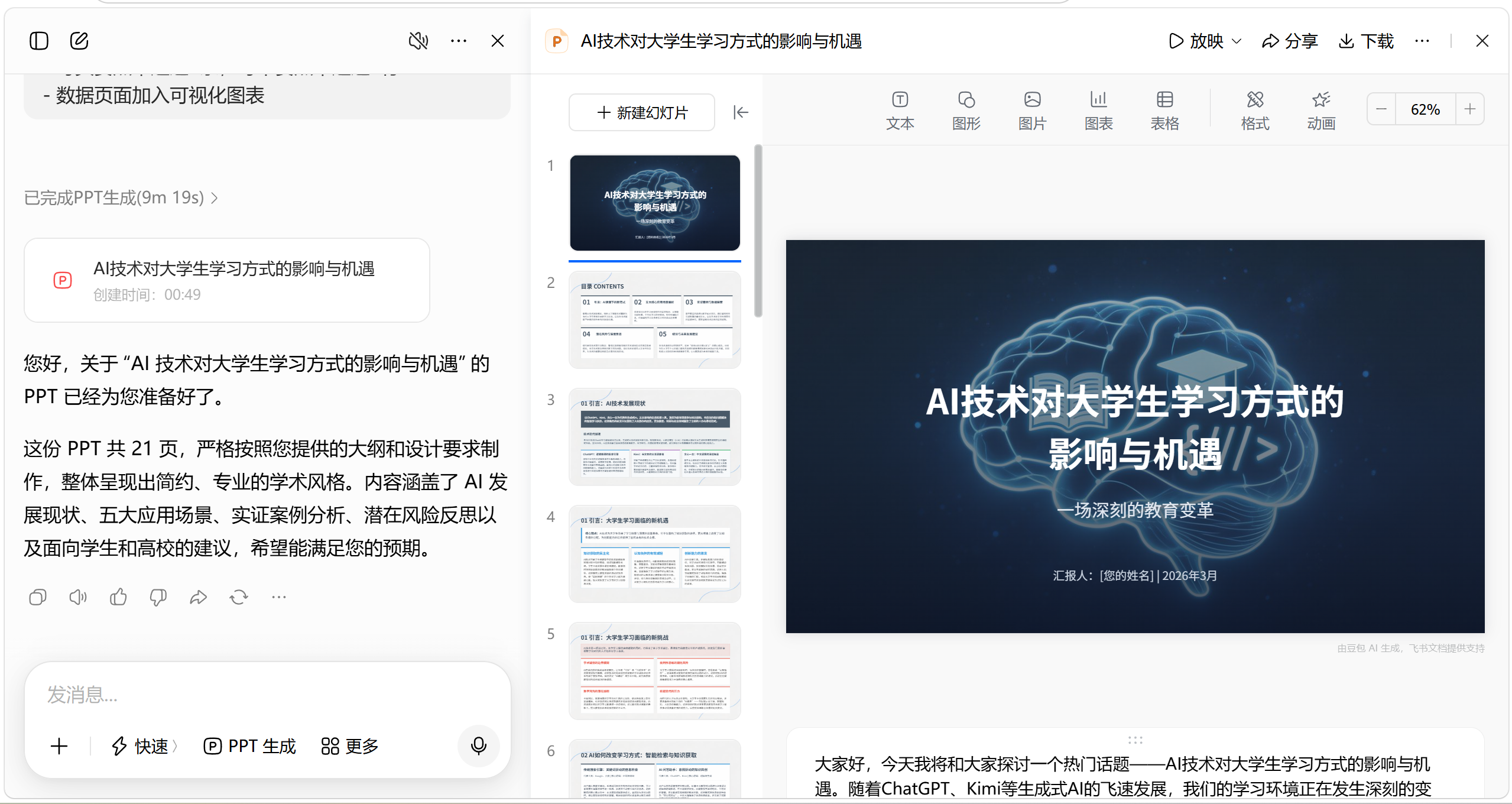Click the speaker notes drag handle
1512x804 pixels.
1135,740
